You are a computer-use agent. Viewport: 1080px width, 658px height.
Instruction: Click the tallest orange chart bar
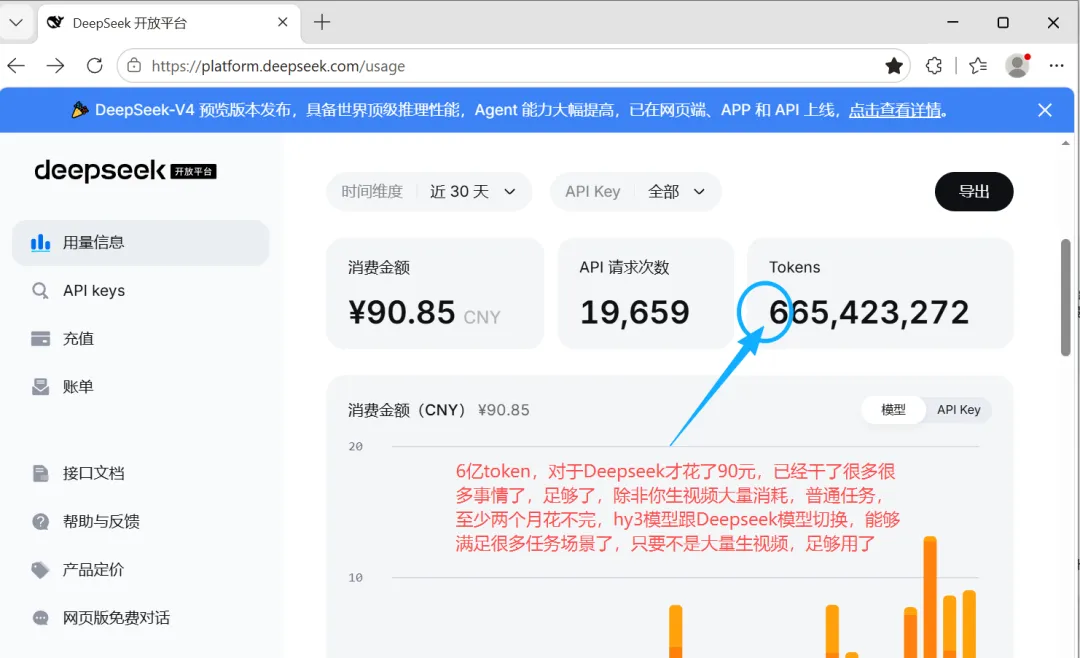pyautogui.click(x=930, y=597)
